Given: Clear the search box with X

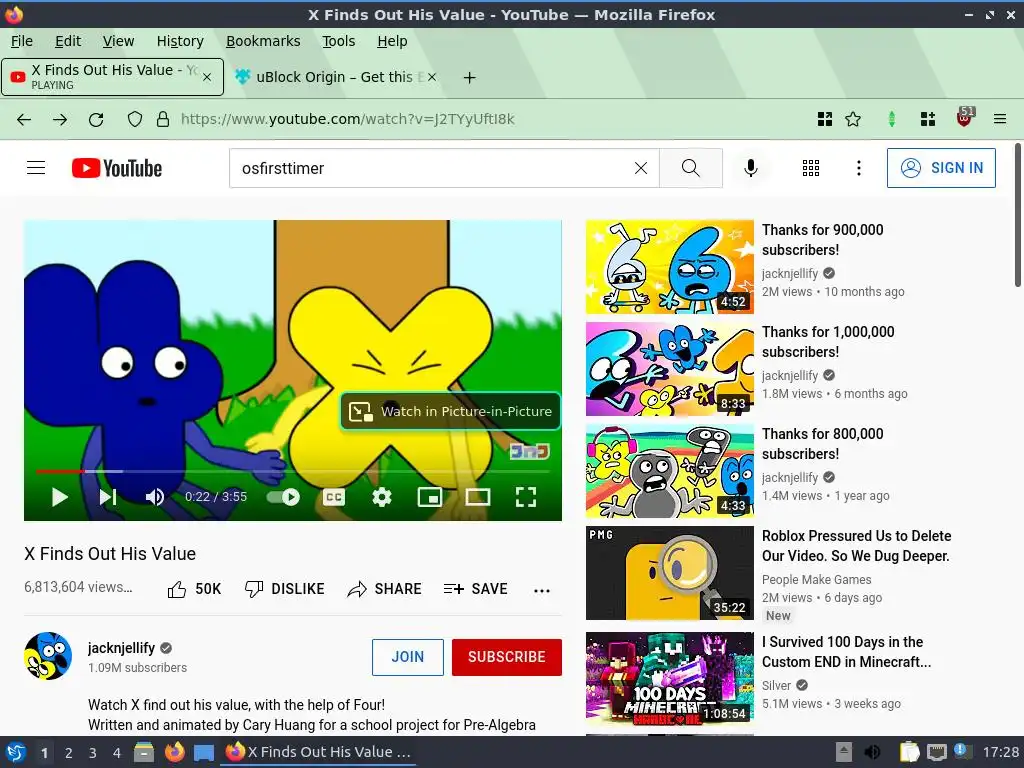Looking at the screenshot, I should (641, 168).
